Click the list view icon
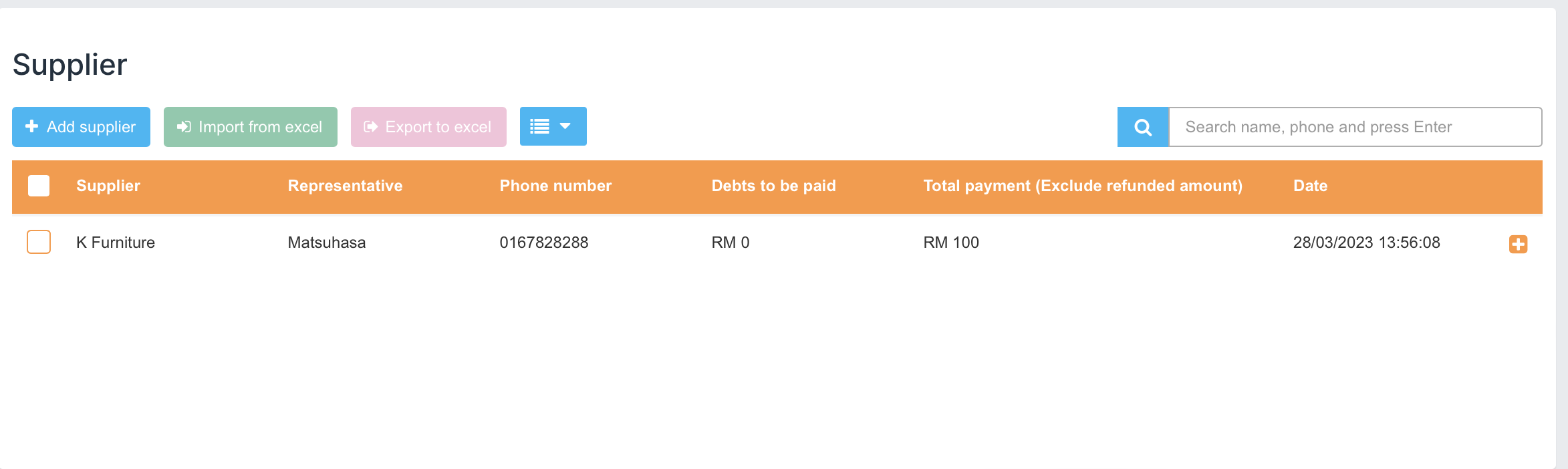Image resolution: width=1568 pixels, height=469 pixels. tap(539, 126)
